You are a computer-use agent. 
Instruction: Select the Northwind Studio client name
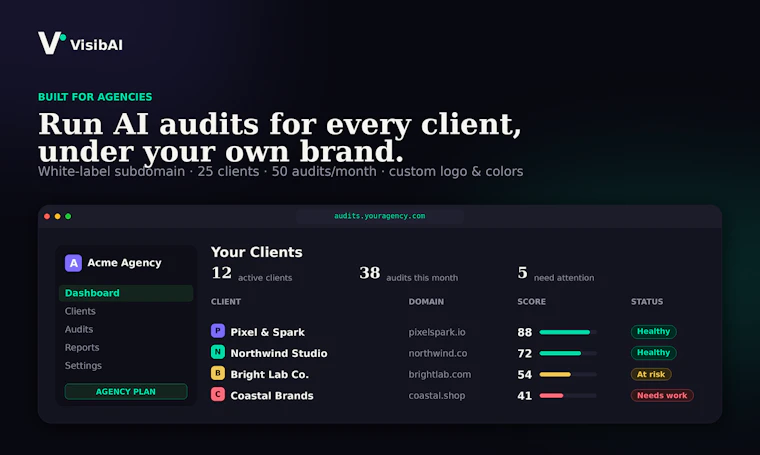click(279, 353)
